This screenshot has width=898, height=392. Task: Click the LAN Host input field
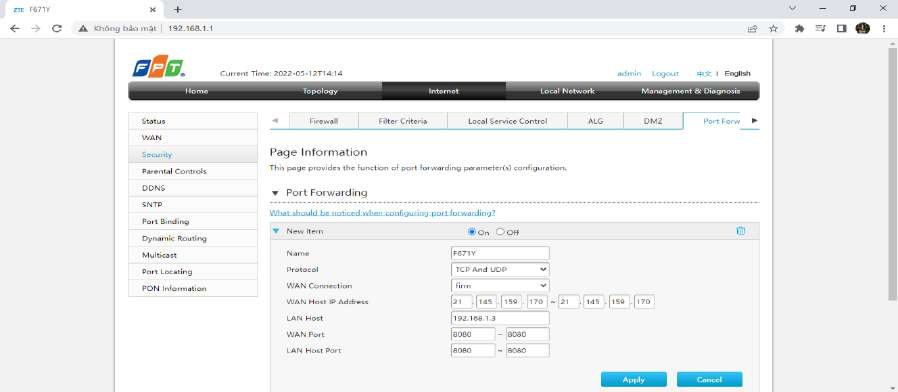[500, 318]
